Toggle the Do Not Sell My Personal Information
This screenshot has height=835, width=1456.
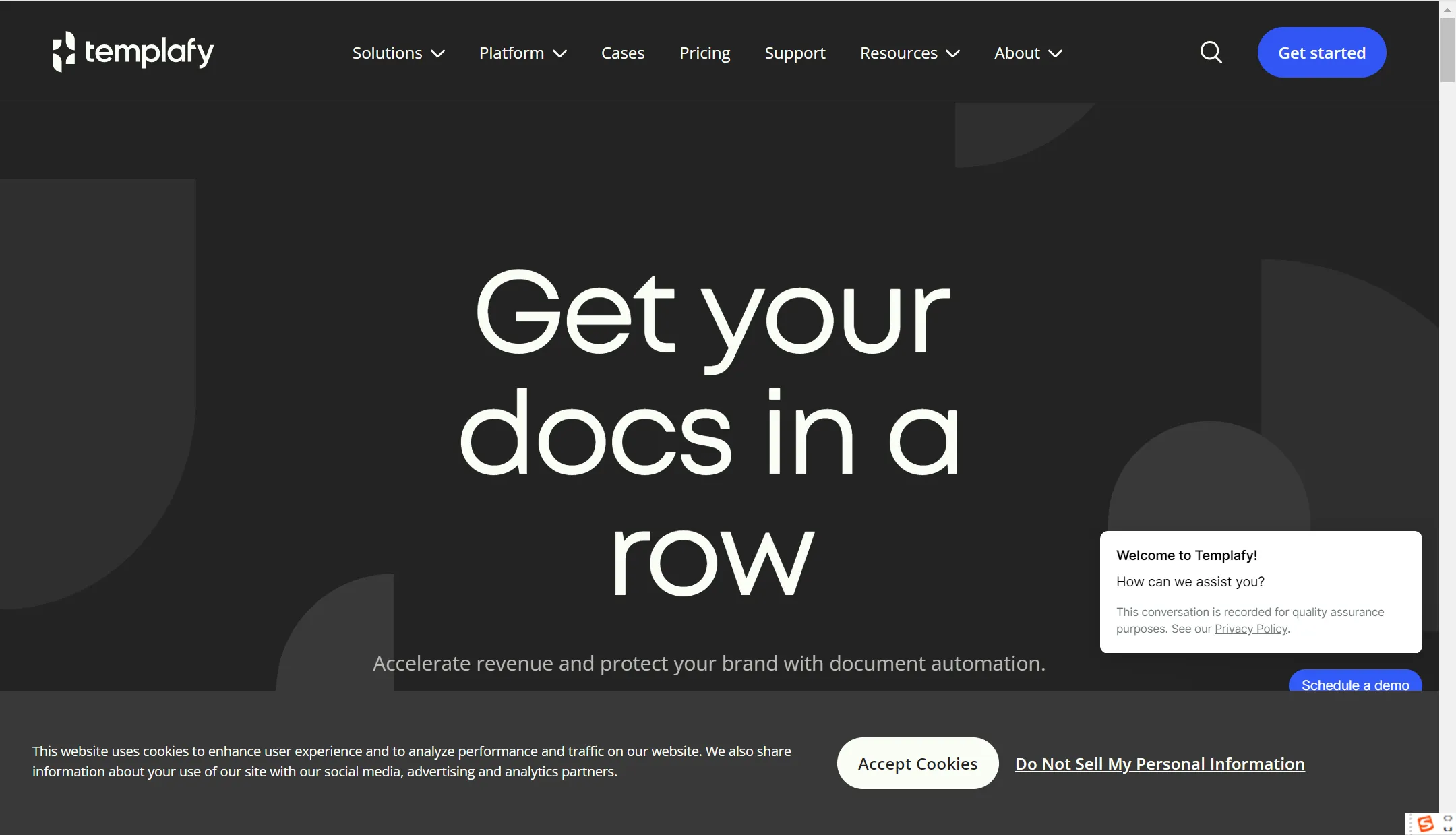1160,762
